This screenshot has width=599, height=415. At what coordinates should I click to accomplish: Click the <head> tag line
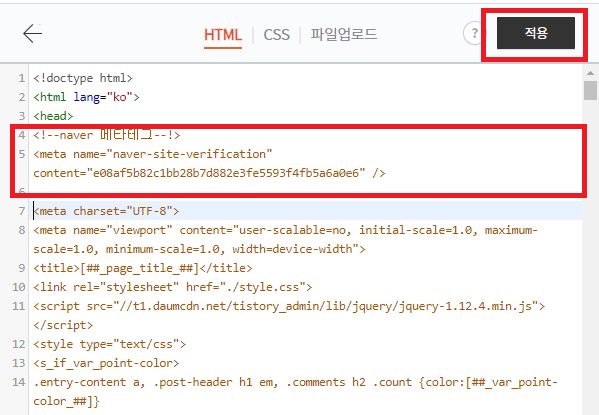[x=53, y=116]
